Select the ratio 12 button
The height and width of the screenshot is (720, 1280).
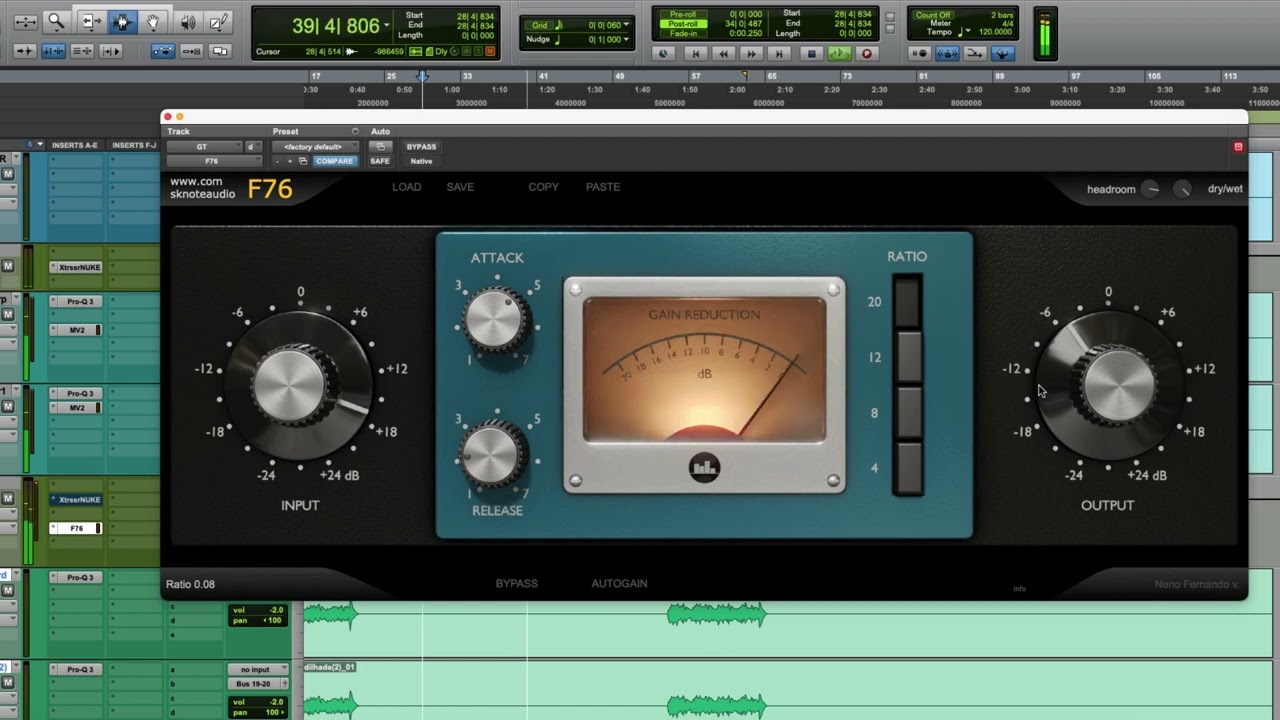pos(908,357)
